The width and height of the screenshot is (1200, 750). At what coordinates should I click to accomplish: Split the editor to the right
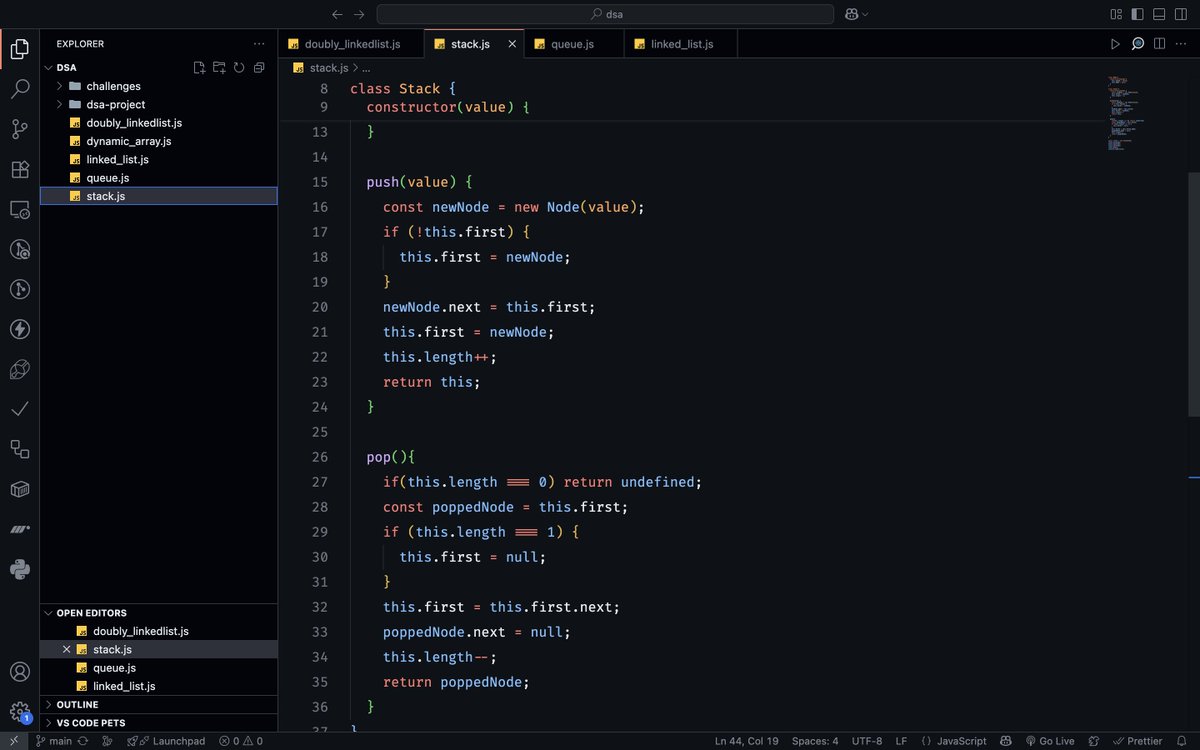(x=1160, y=44)
